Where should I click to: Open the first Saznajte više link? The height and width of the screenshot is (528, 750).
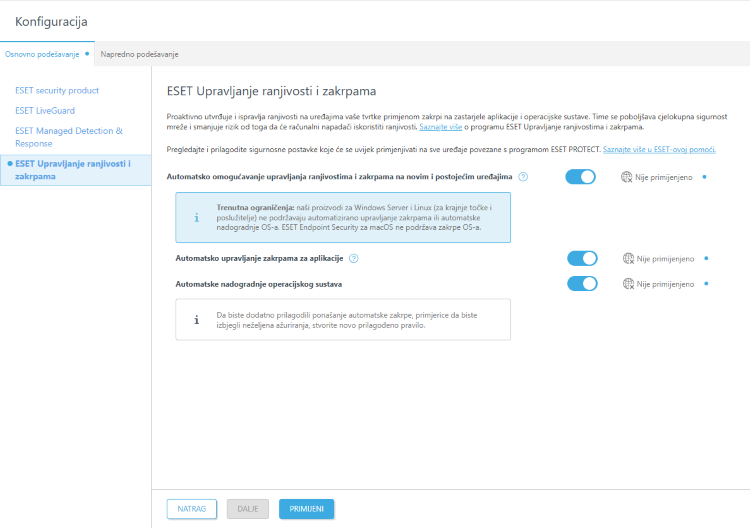[441, 127]
